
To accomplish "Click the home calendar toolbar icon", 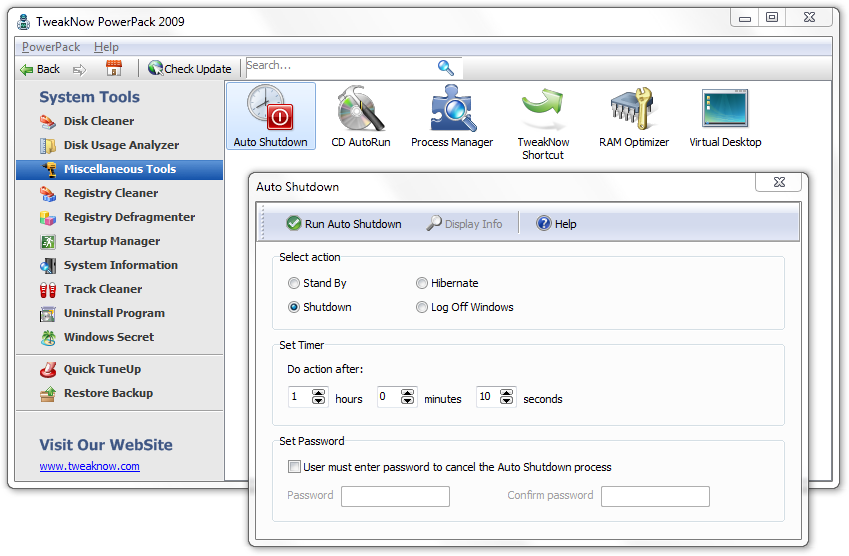I will pos(114,68).
